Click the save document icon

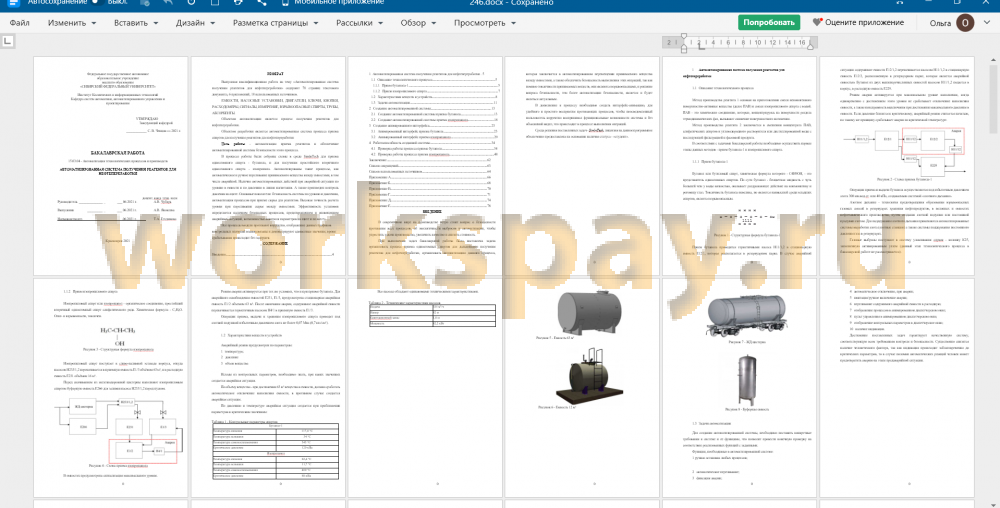click(x=145, y=3)
